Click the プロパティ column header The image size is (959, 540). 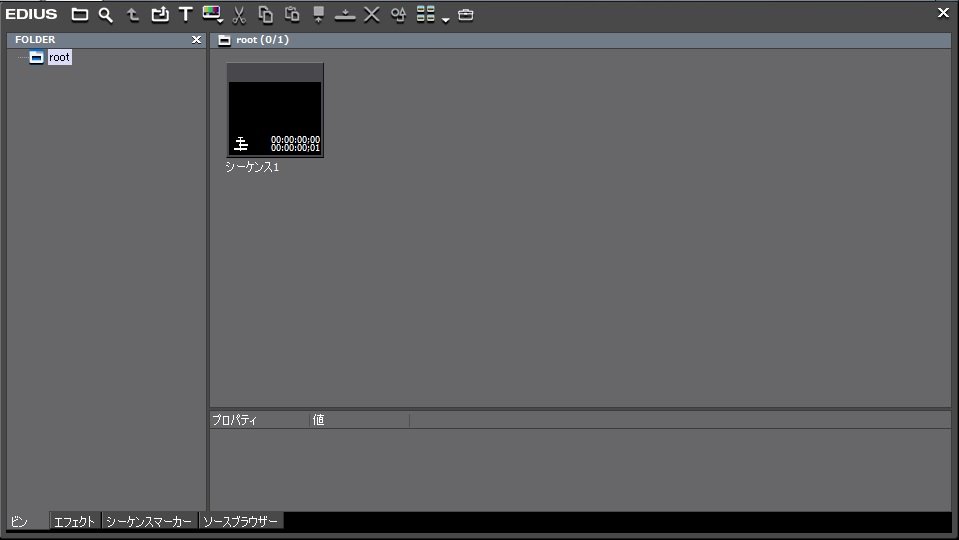[x=260, y=420]
